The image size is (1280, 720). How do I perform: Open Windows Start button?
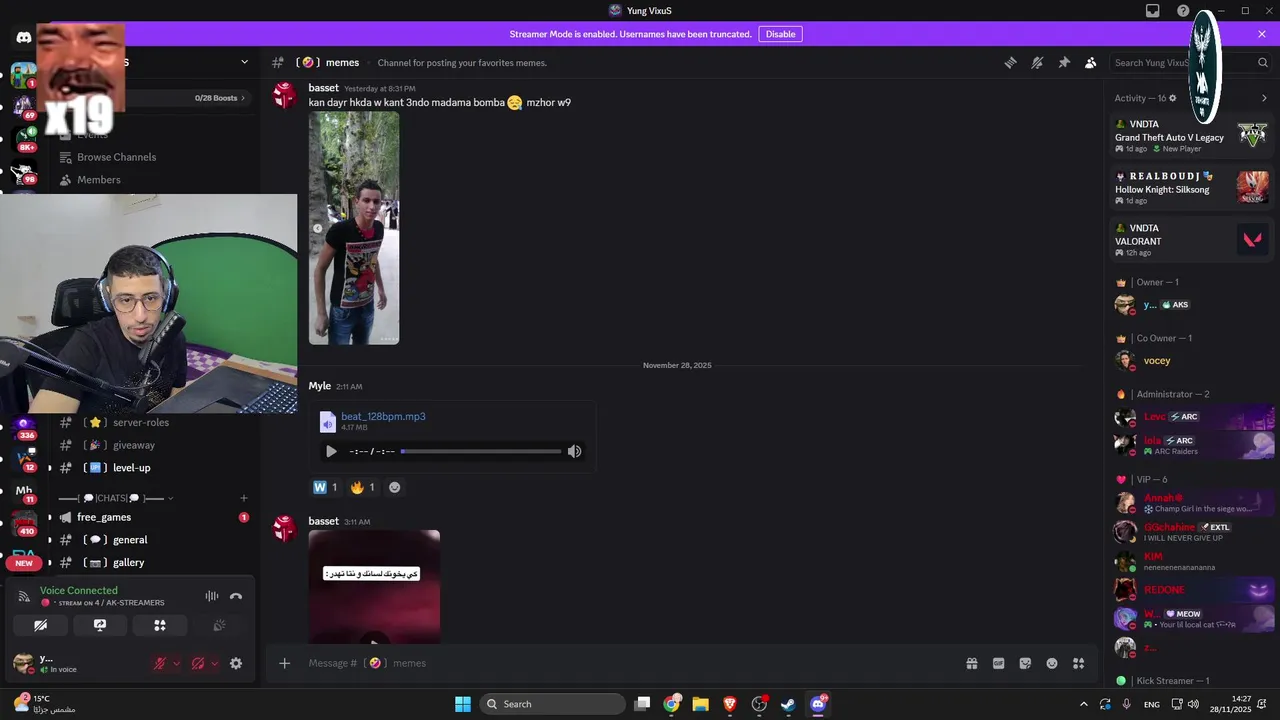pos(463,704)
